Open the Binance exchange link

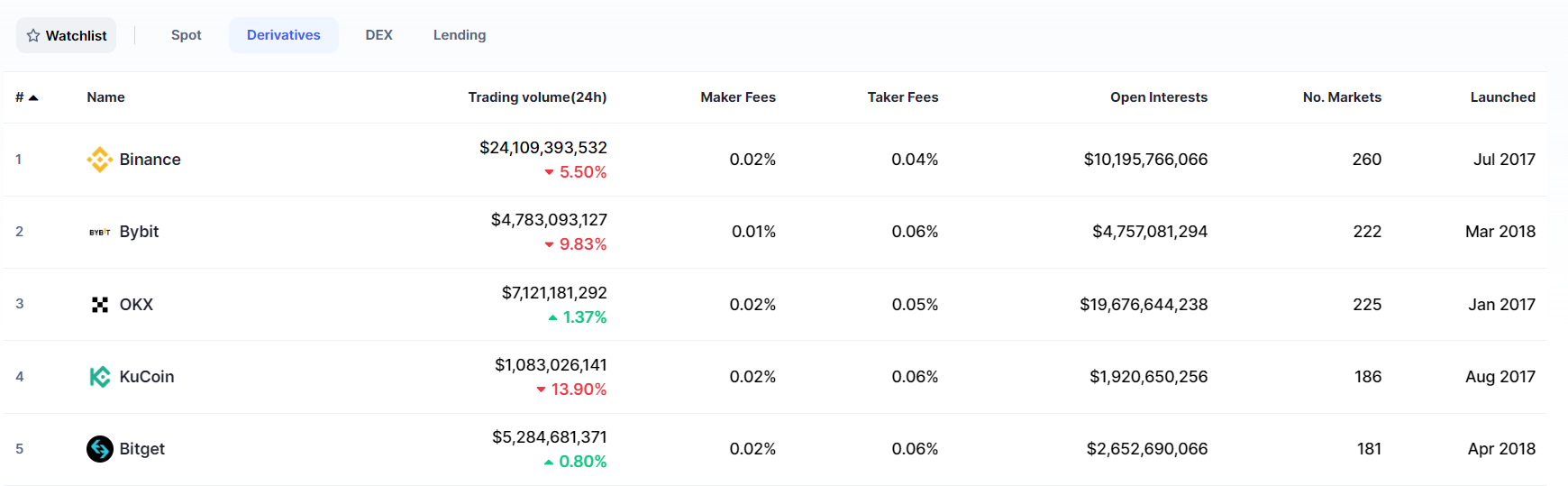click(x=150, y=160)
